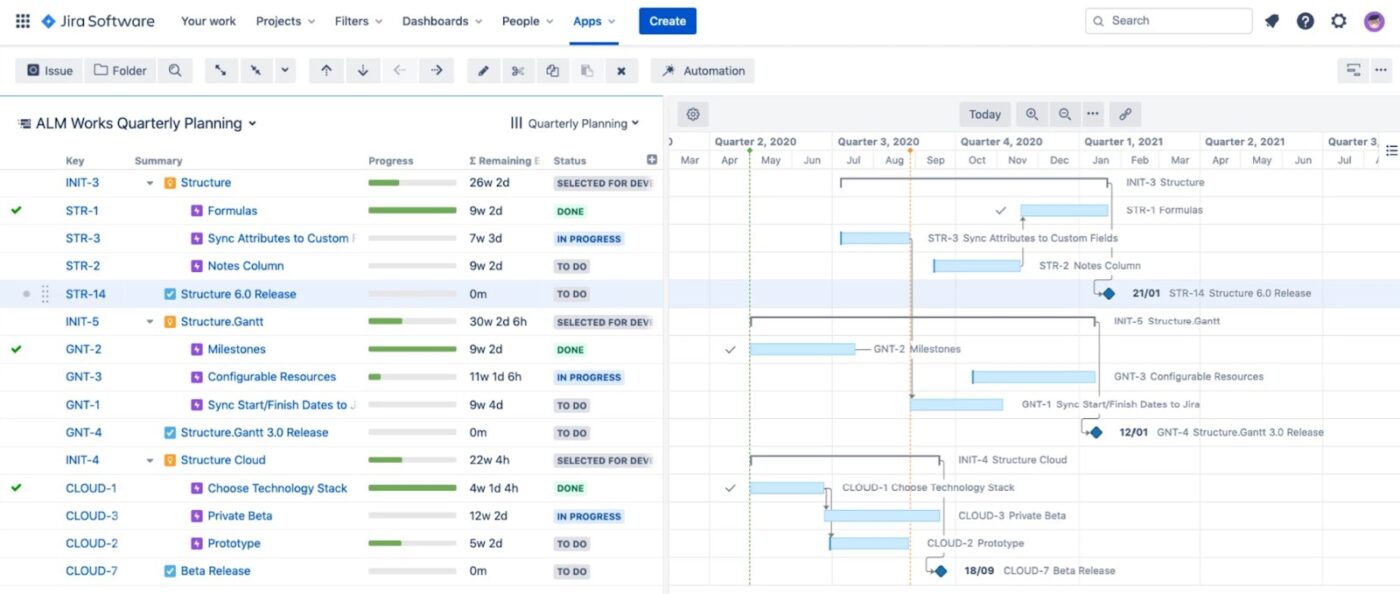This screenshot has height=594, width=1400.
Task: Click the copy icon in toolbar
Action: tap(552, 70)
